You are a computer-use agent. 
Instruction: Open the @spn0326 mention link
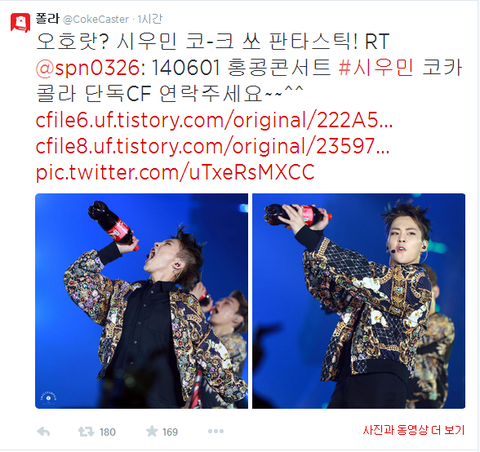[x=87, y=68]
